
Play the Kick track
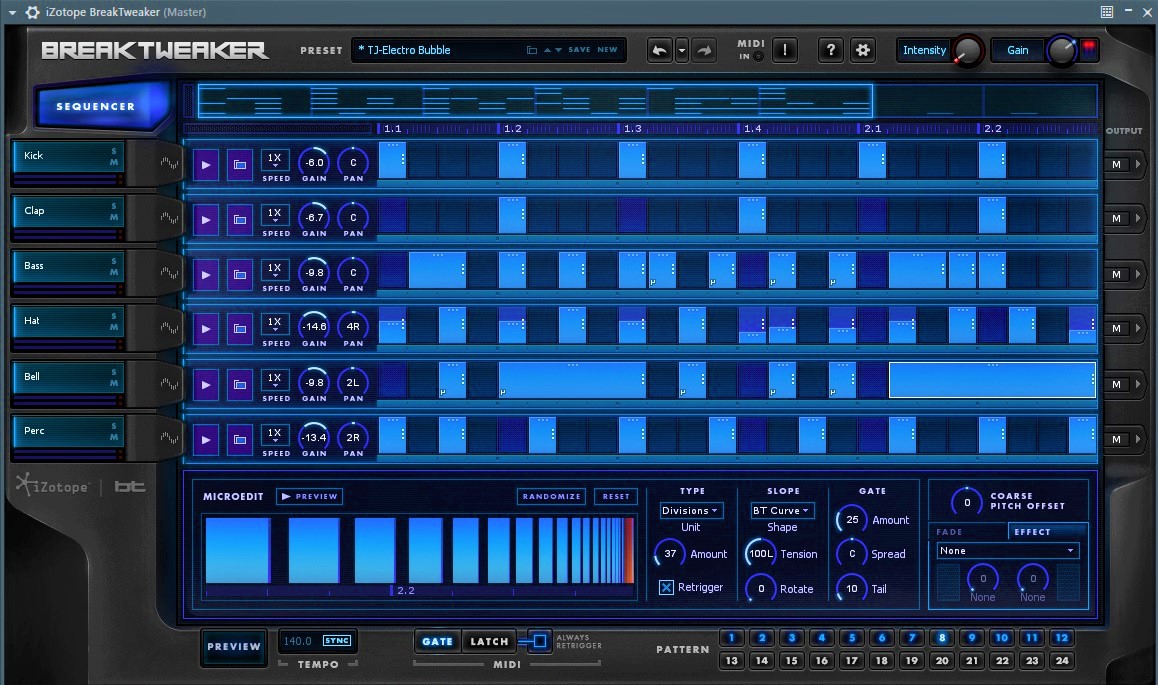tap(206, 164)
